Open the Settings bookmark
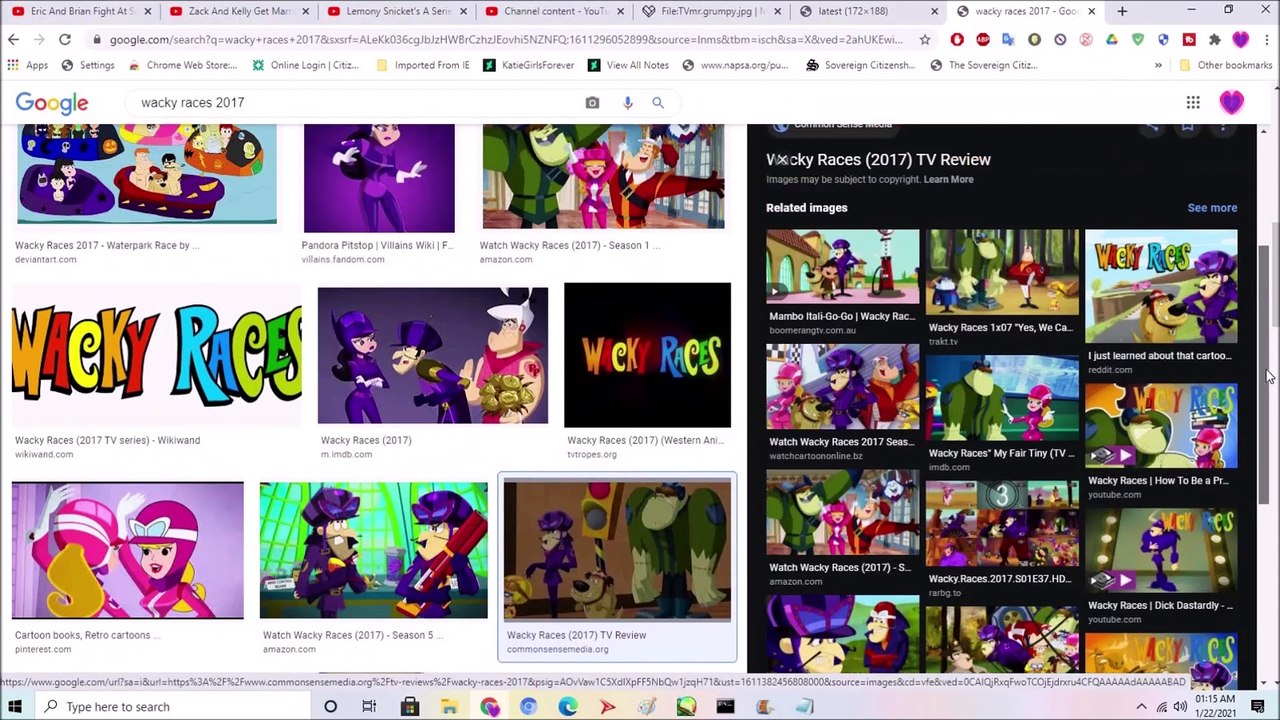 88,65
